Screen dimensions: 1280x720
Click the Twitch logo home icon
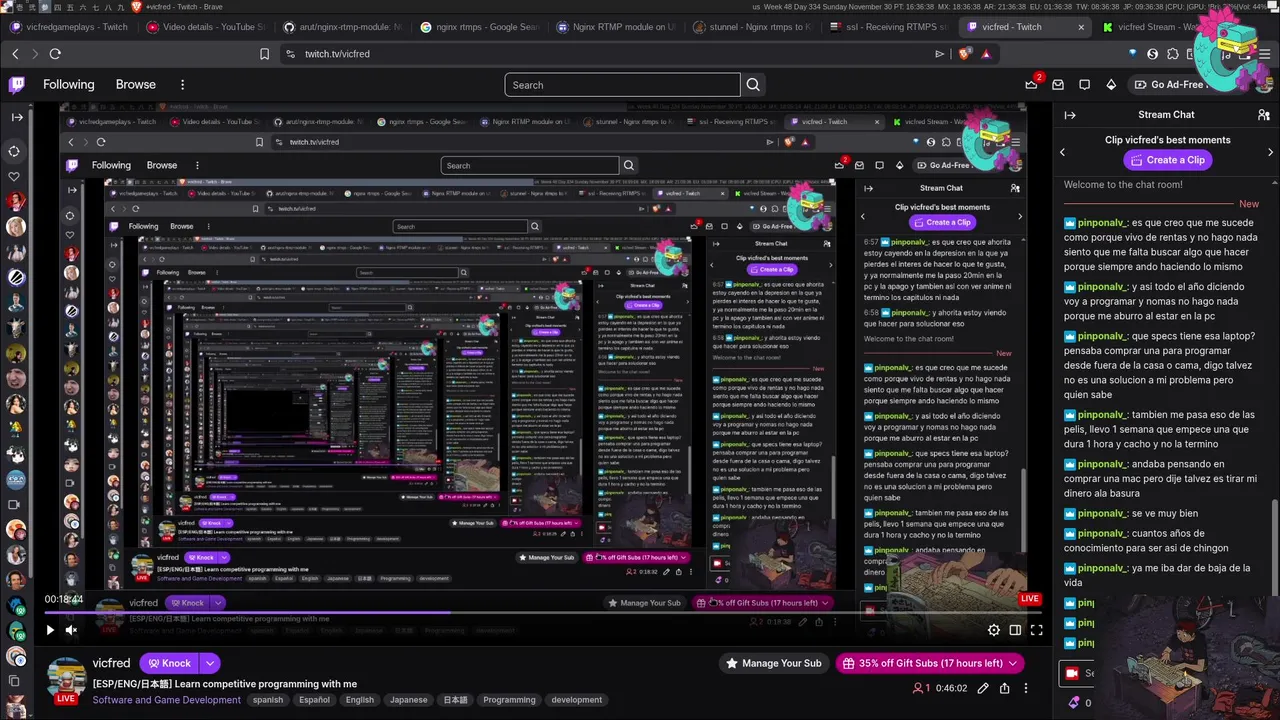(x=17, y=85)
